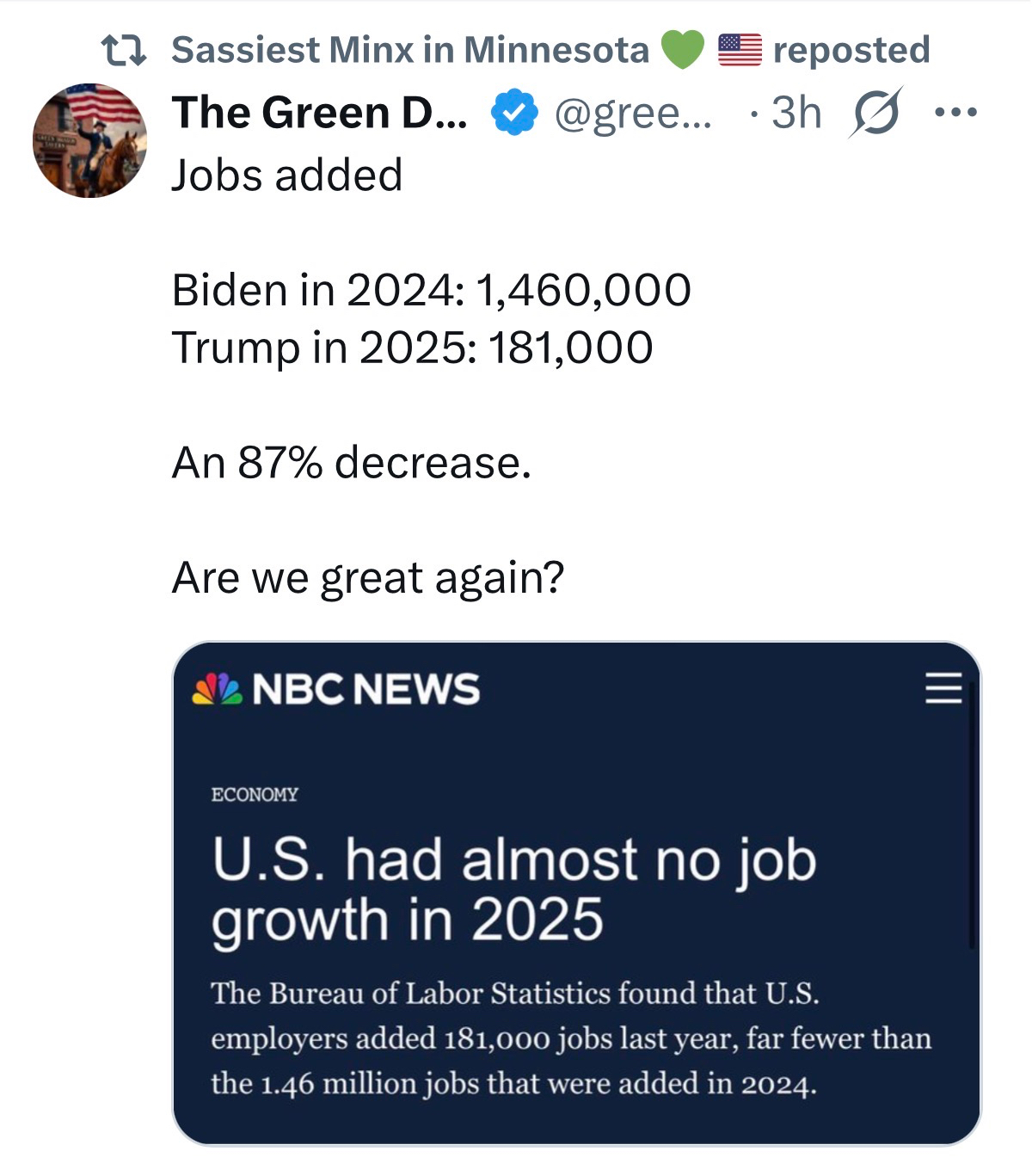
Task: Select the ECONOMY category label
Action: pyautogui.click(x=255, y=794)
